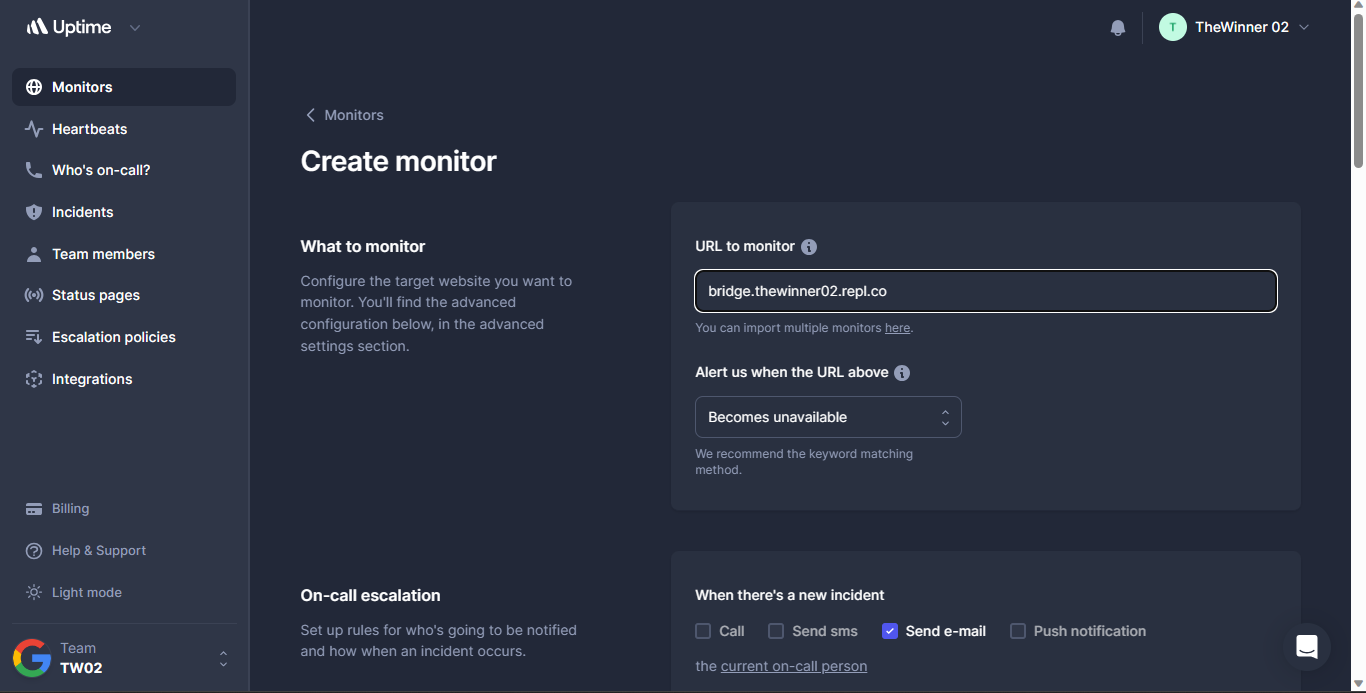The height and width of the screenshot is (693, 1366).
Task: Open the chat support bubble
Action: [x=1307, y=647]
